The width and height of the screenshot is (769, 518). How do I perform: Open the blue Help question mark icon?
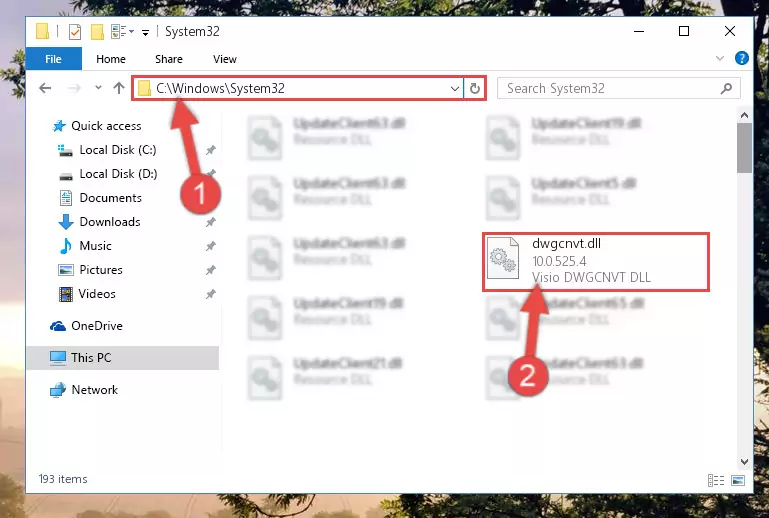742,58
